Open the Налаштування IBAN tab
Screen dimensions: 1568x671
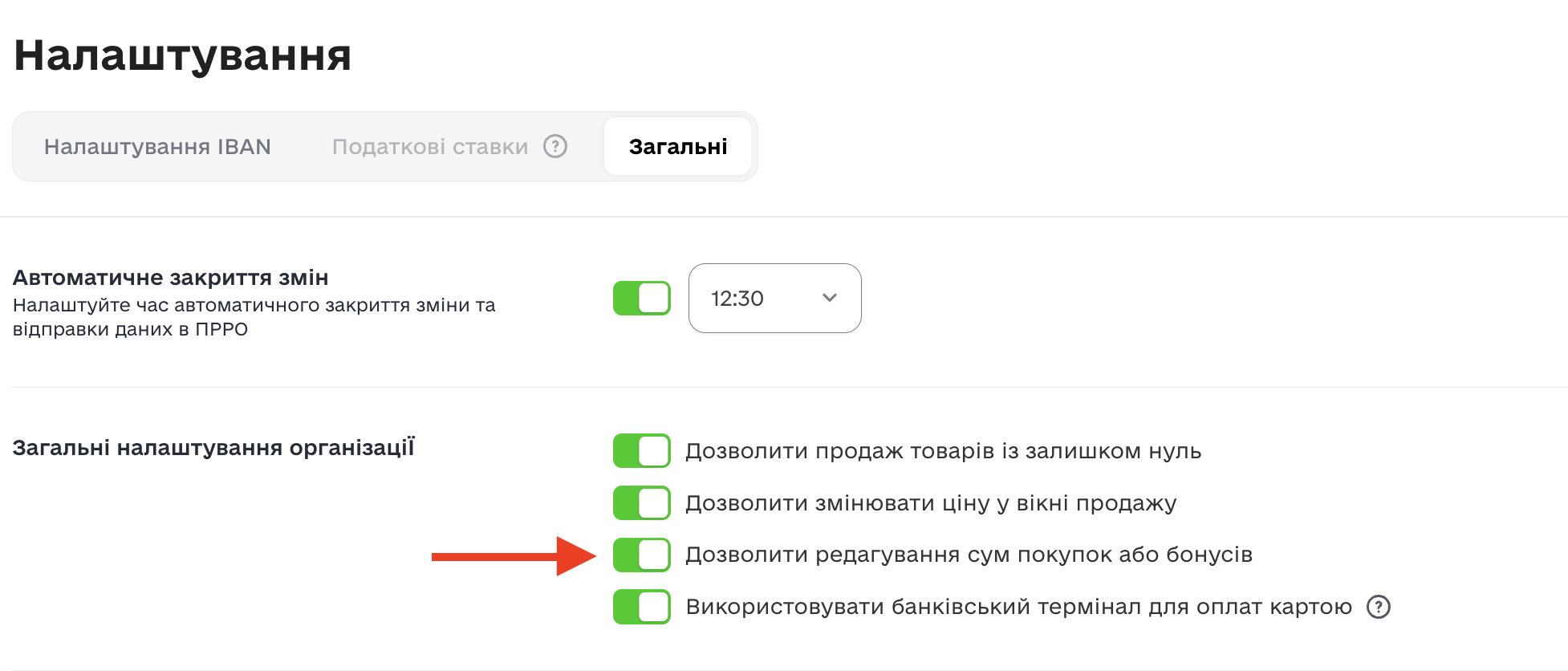[x=157, y=147]
